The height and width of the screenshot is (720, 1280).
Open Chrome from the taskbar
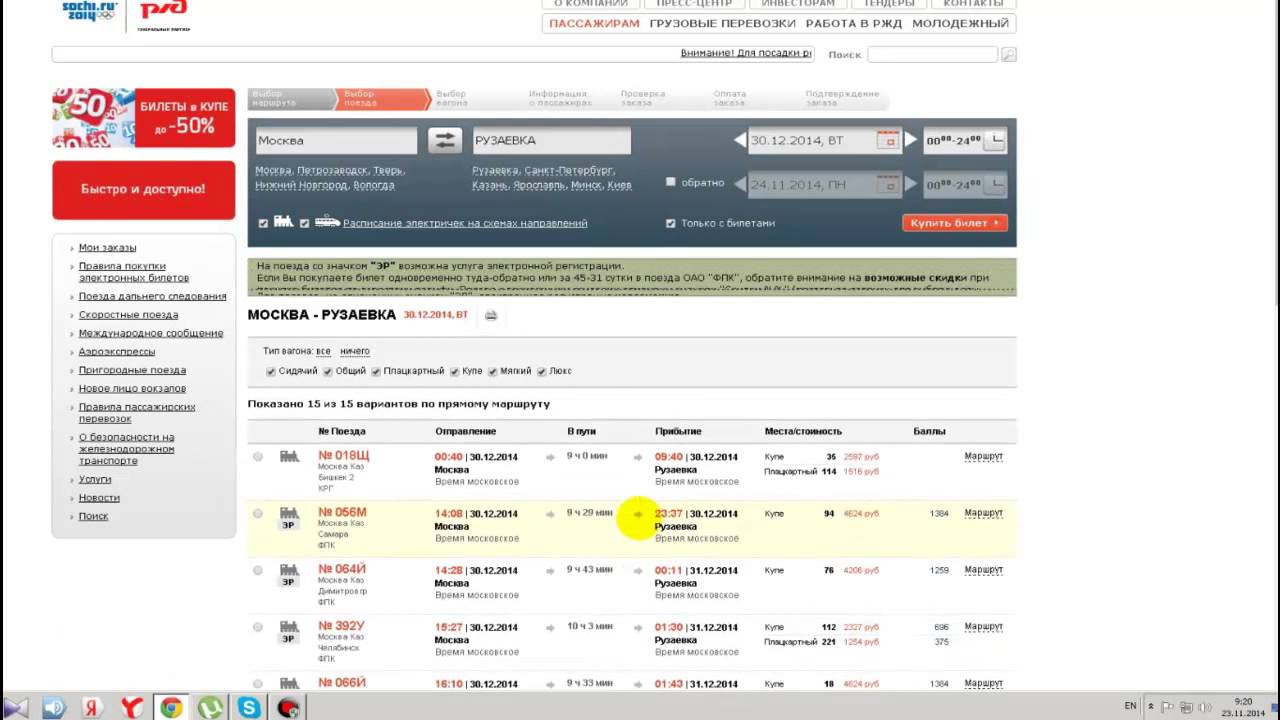[171, 708]
